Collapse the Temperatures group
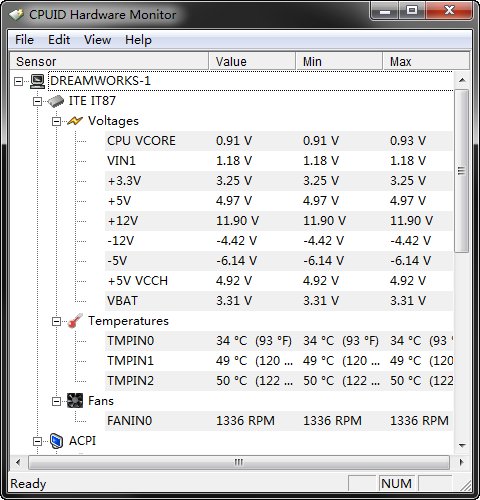The width and height of the screenshot is (480, 500). point(57,321)
